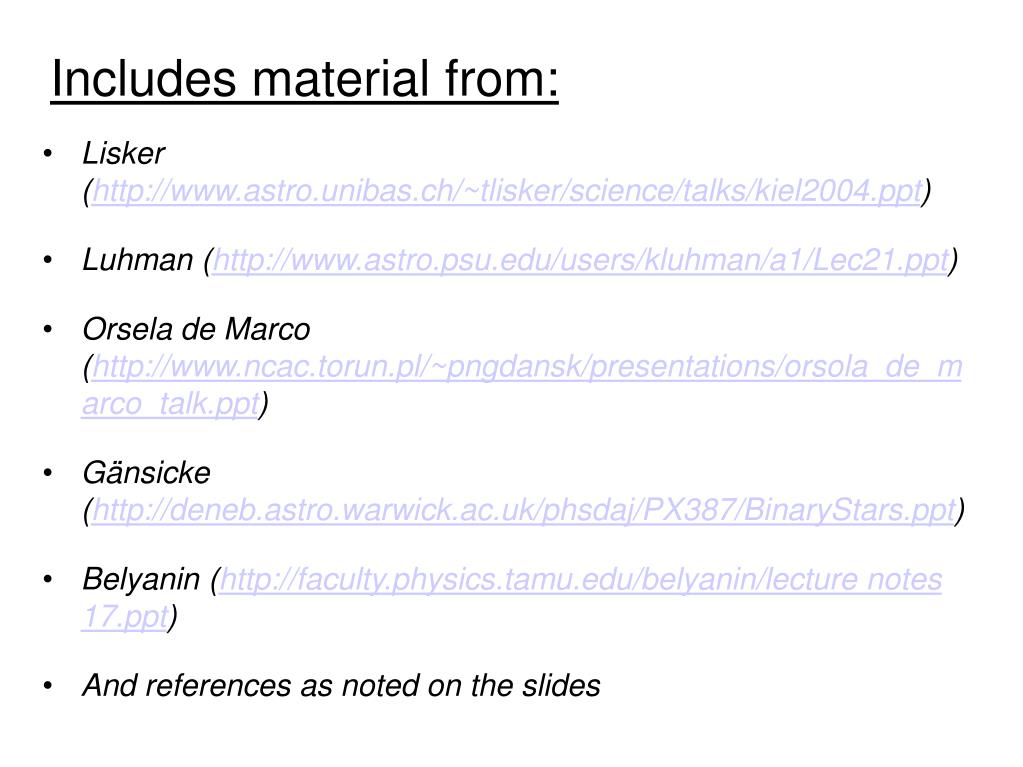Open the faculty.physics.tamu.edu belyanin link first line
The width and height of the screenshot is (1023, 767).
click(581, 580)
